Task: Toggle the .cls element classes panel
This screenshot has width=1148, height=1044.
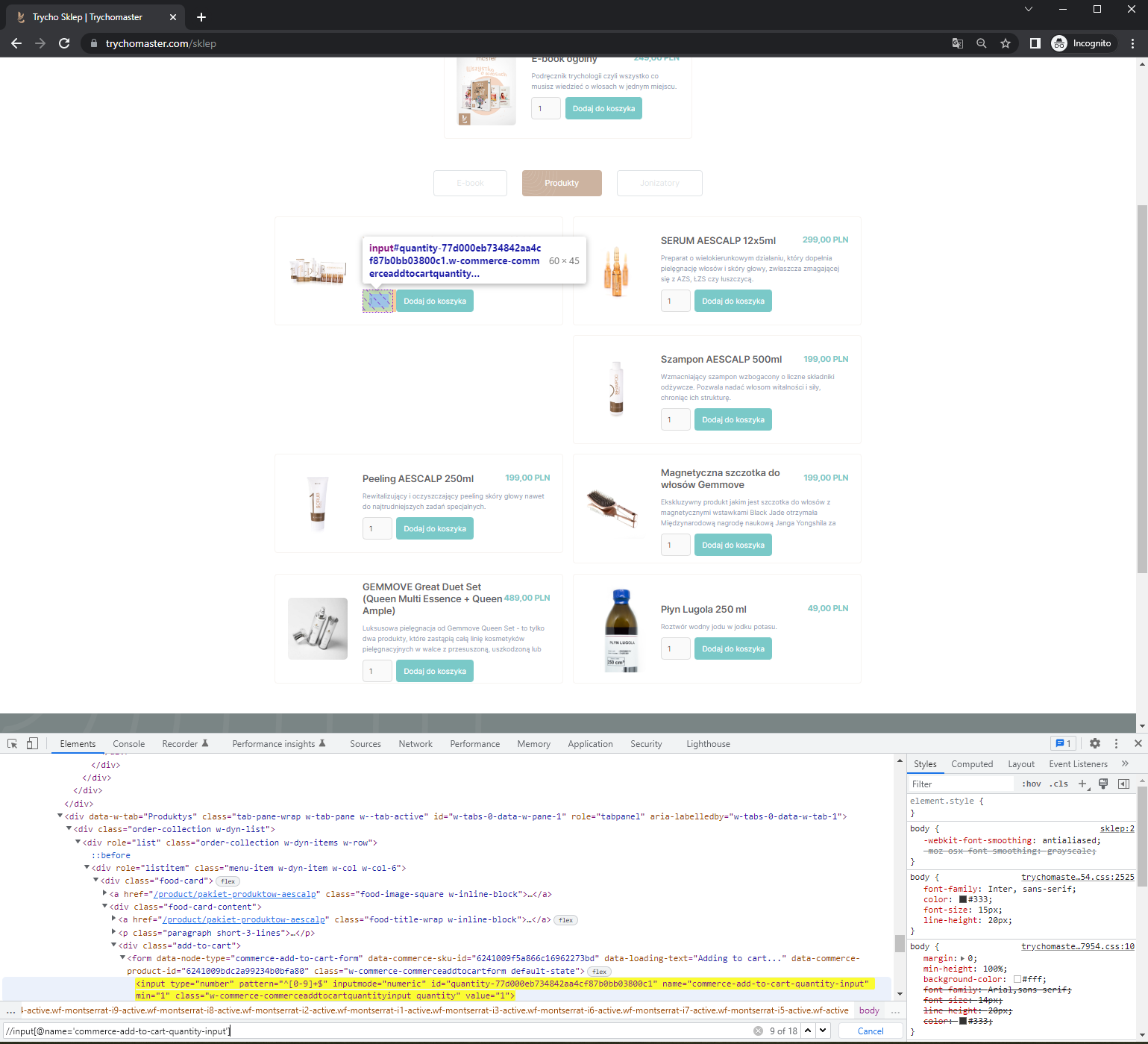Action: click(x=1059, y=784)
